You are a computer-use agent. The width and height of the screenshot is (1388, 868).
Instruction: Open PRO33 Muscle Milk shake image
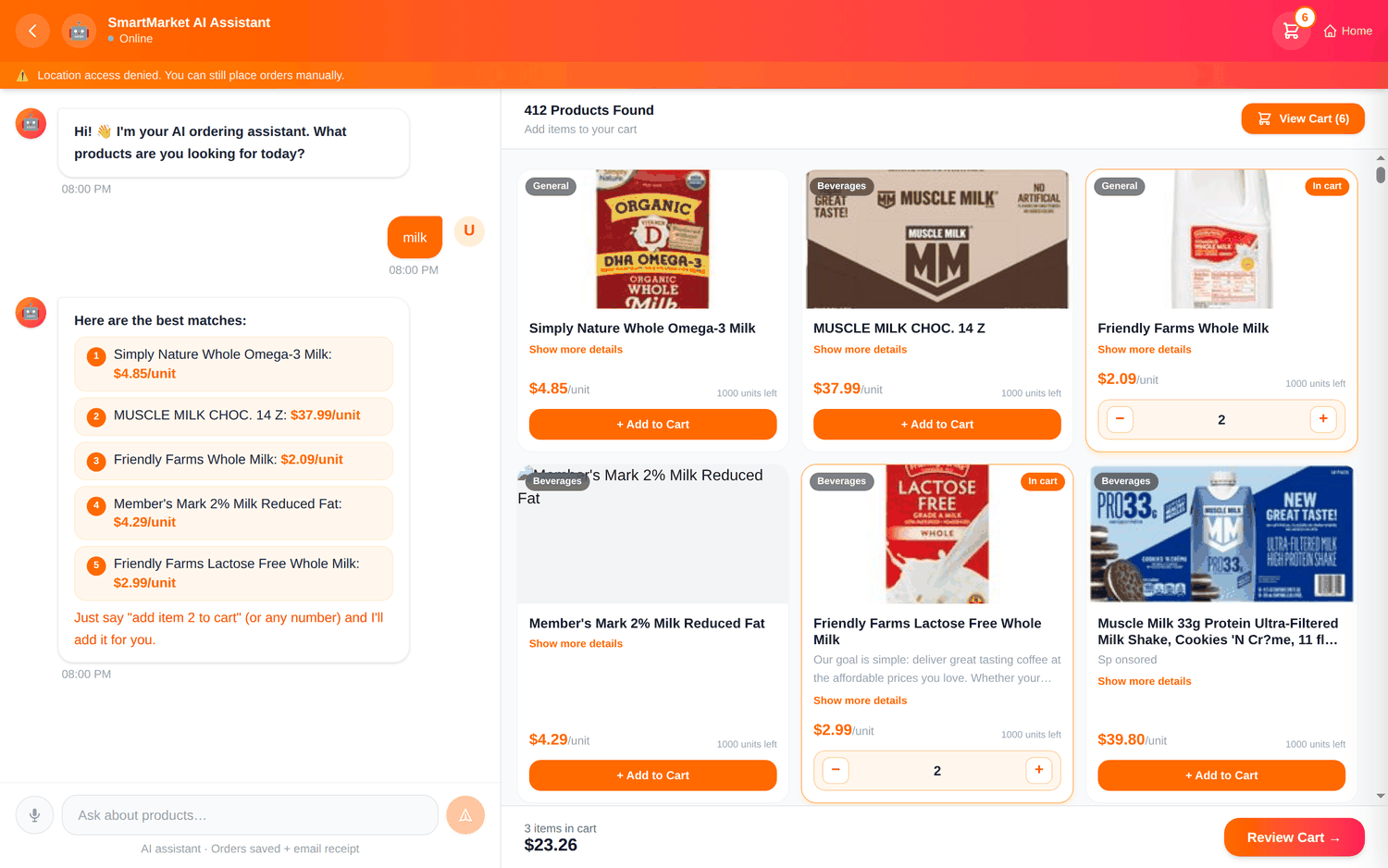[x=1221, y=534]
